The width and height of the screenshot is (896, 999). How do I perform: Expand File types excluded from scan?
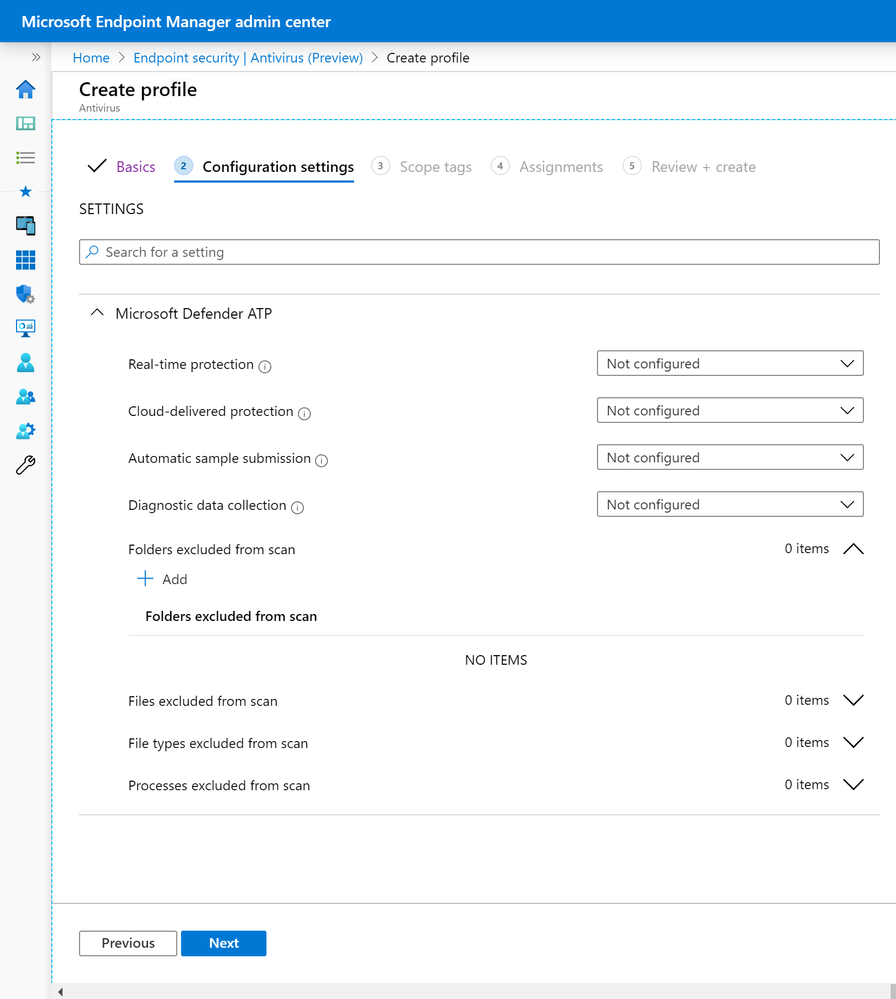(x=853, y=742)
